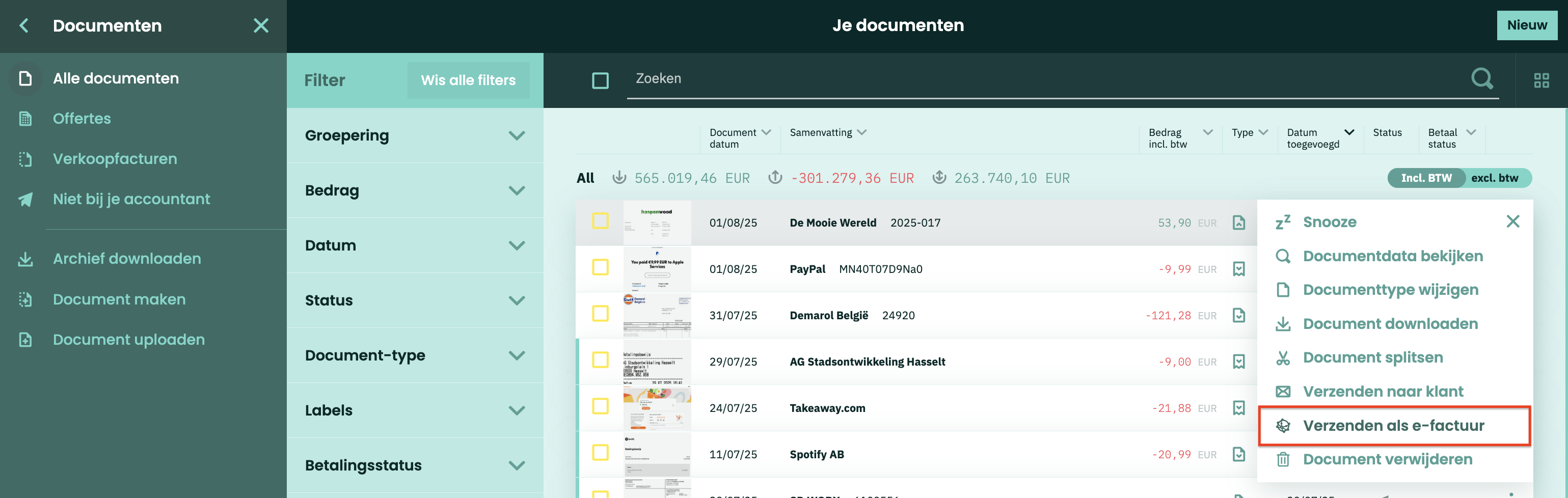
Task: Click the Archief downloaden link
Action: (127, 259)
